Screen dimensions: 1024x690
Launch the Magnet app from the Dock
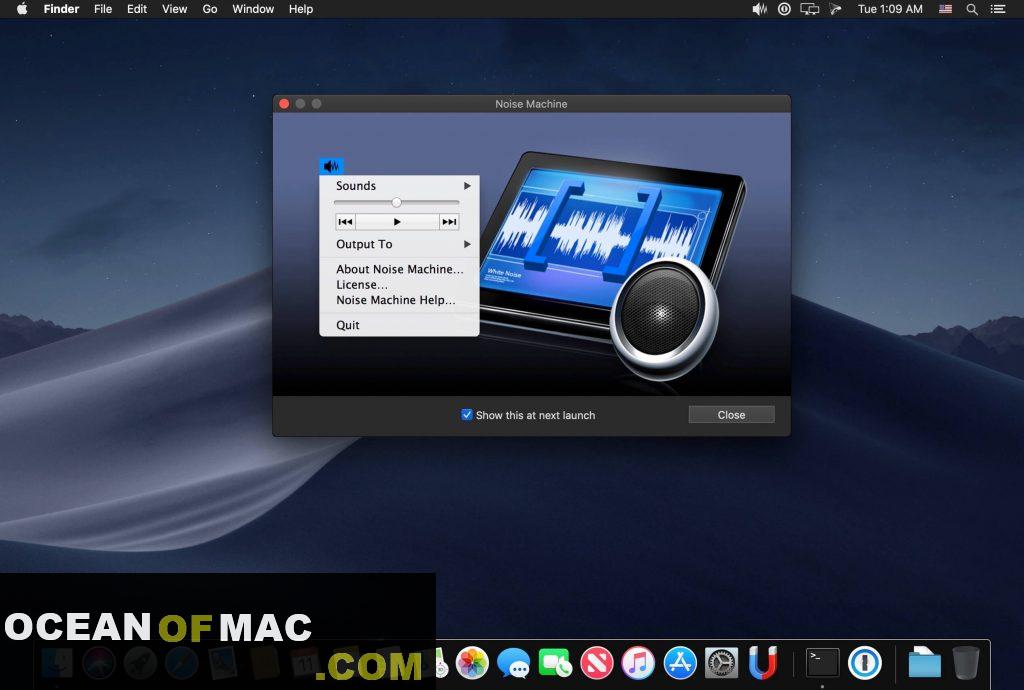[x=763, y=662]
